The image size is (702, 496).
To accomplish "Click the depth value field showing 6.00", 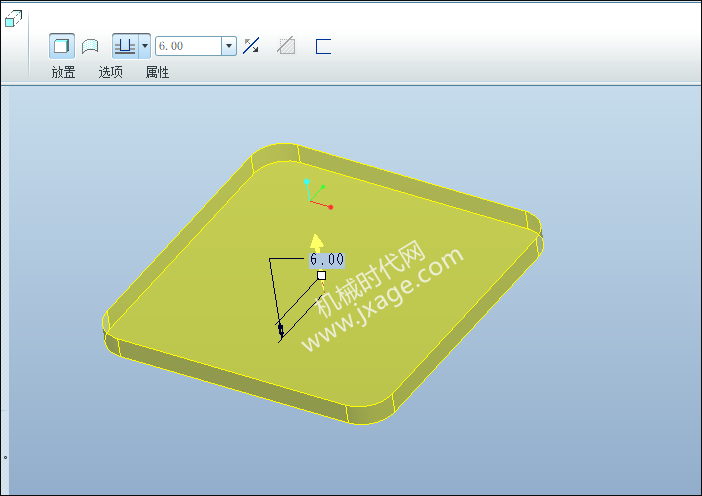I will pyautogui.click(x=188, y=46).
